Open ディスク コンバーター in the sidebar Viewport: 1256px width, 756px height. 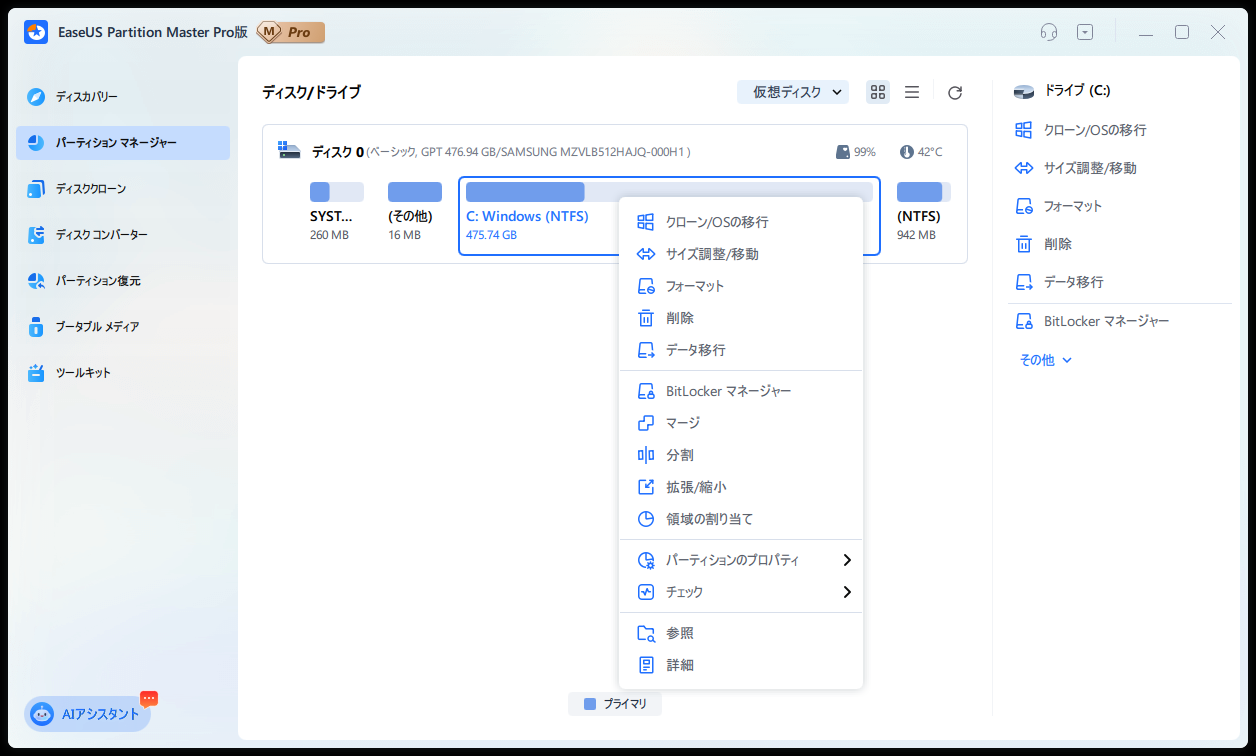(x=123, y=235)
